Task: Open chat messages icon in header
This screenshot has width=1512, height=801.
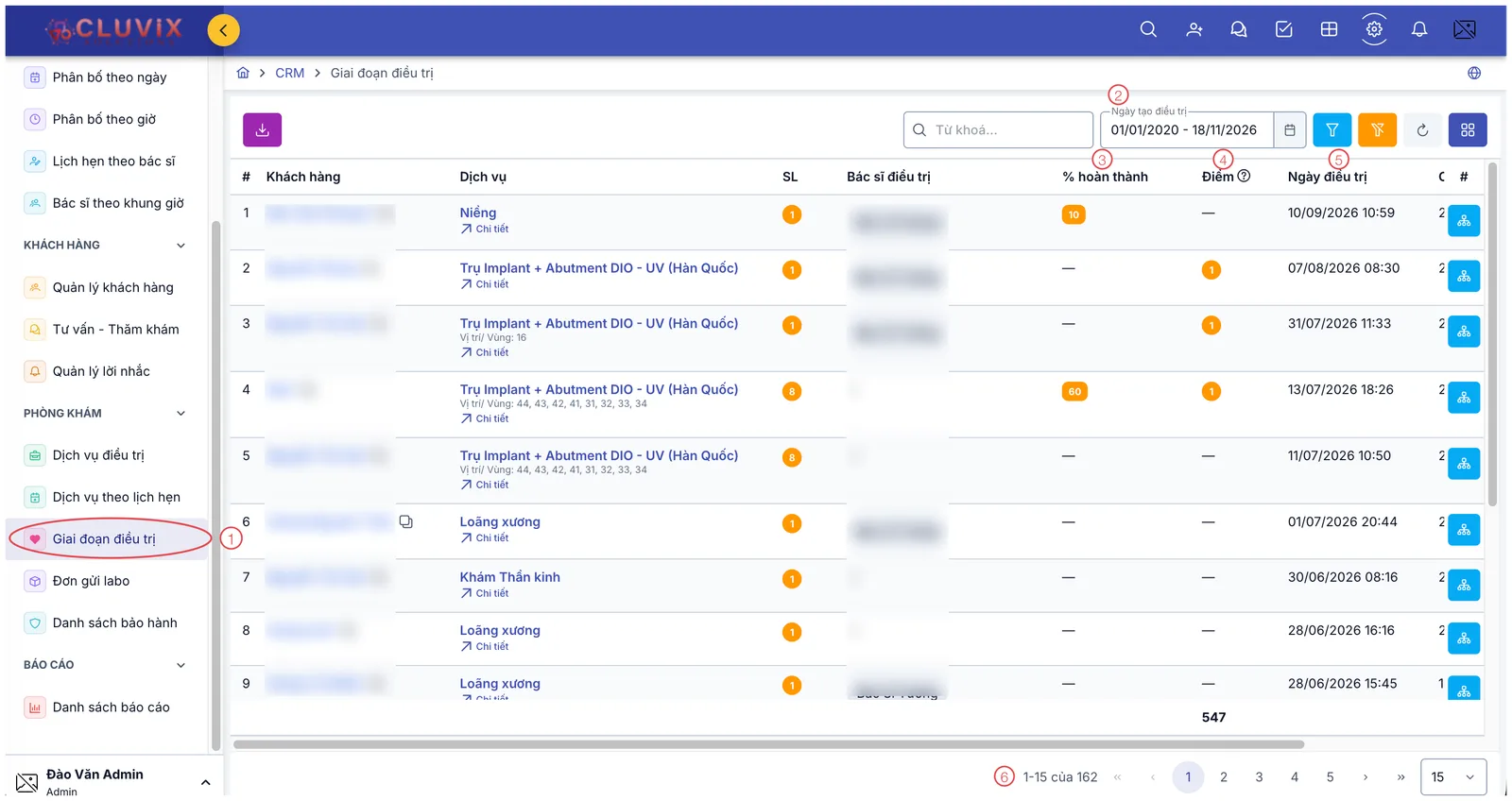Action: click(1239, 29)
